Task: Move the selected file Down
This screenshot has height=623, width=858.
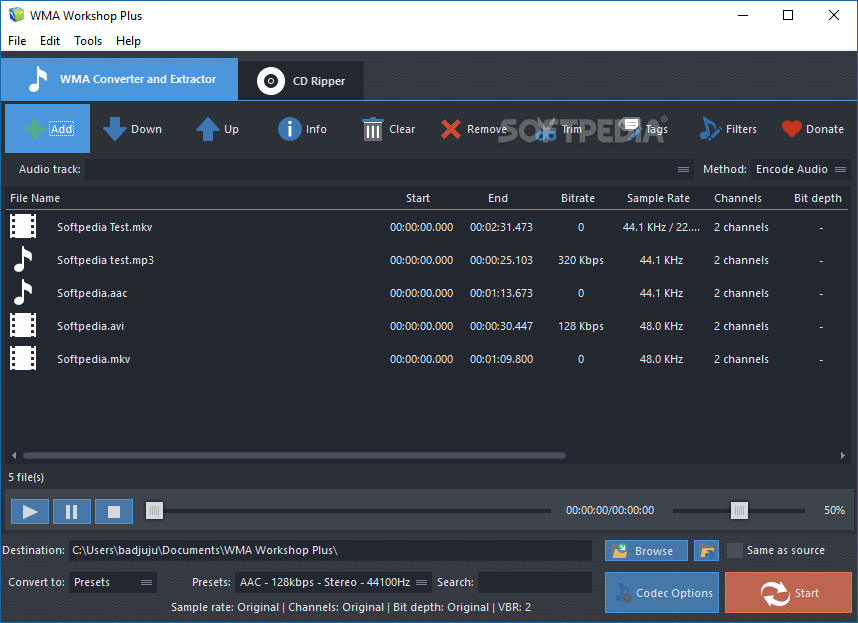Action: pyautogui.click(x=132, y=129)
